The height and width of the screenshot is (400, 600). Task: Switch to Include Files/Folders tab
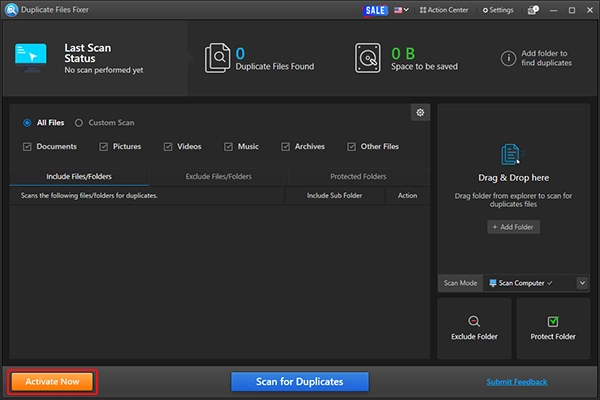(79, 176)
